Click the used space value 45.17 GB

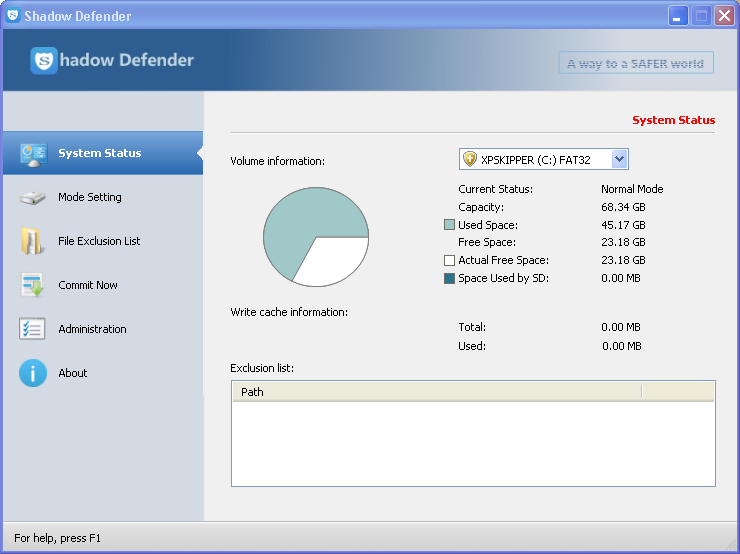(x=623, y=225)
